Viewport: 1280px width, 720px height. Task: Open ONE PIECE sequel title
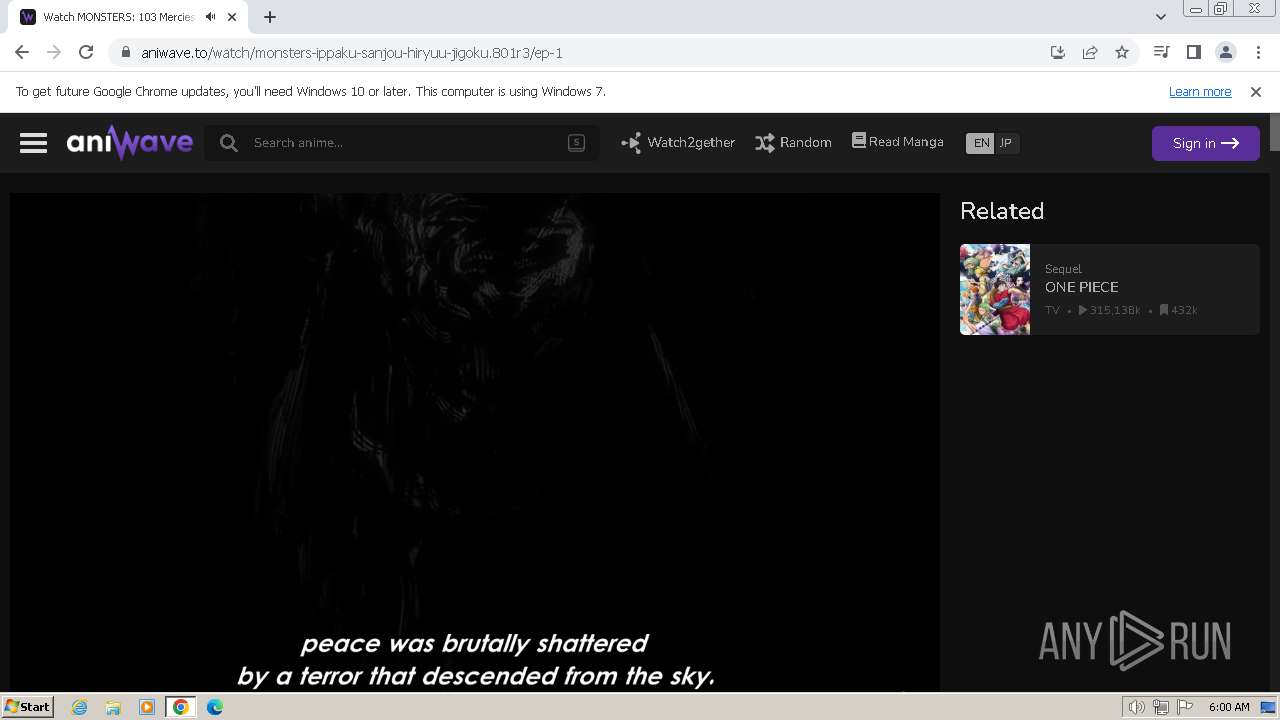tap(1082, 287)
